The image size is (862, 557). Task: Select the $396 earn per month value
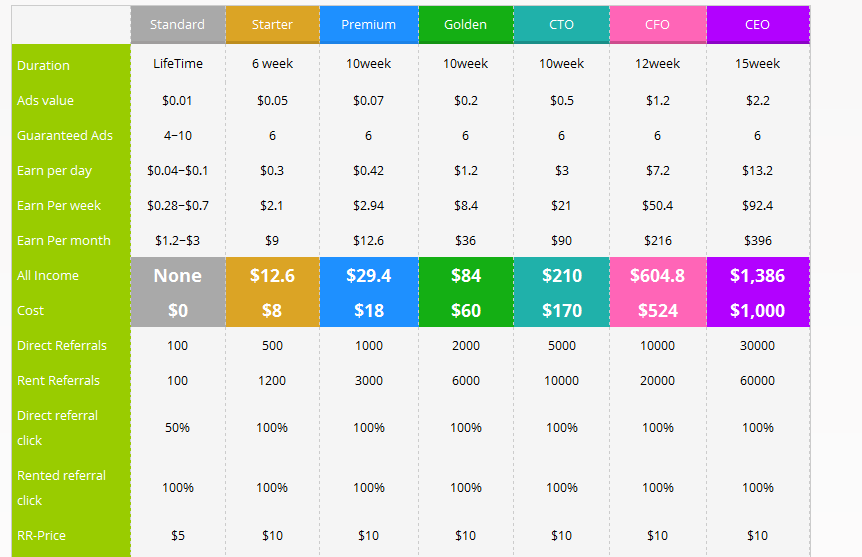click(757, 240)
